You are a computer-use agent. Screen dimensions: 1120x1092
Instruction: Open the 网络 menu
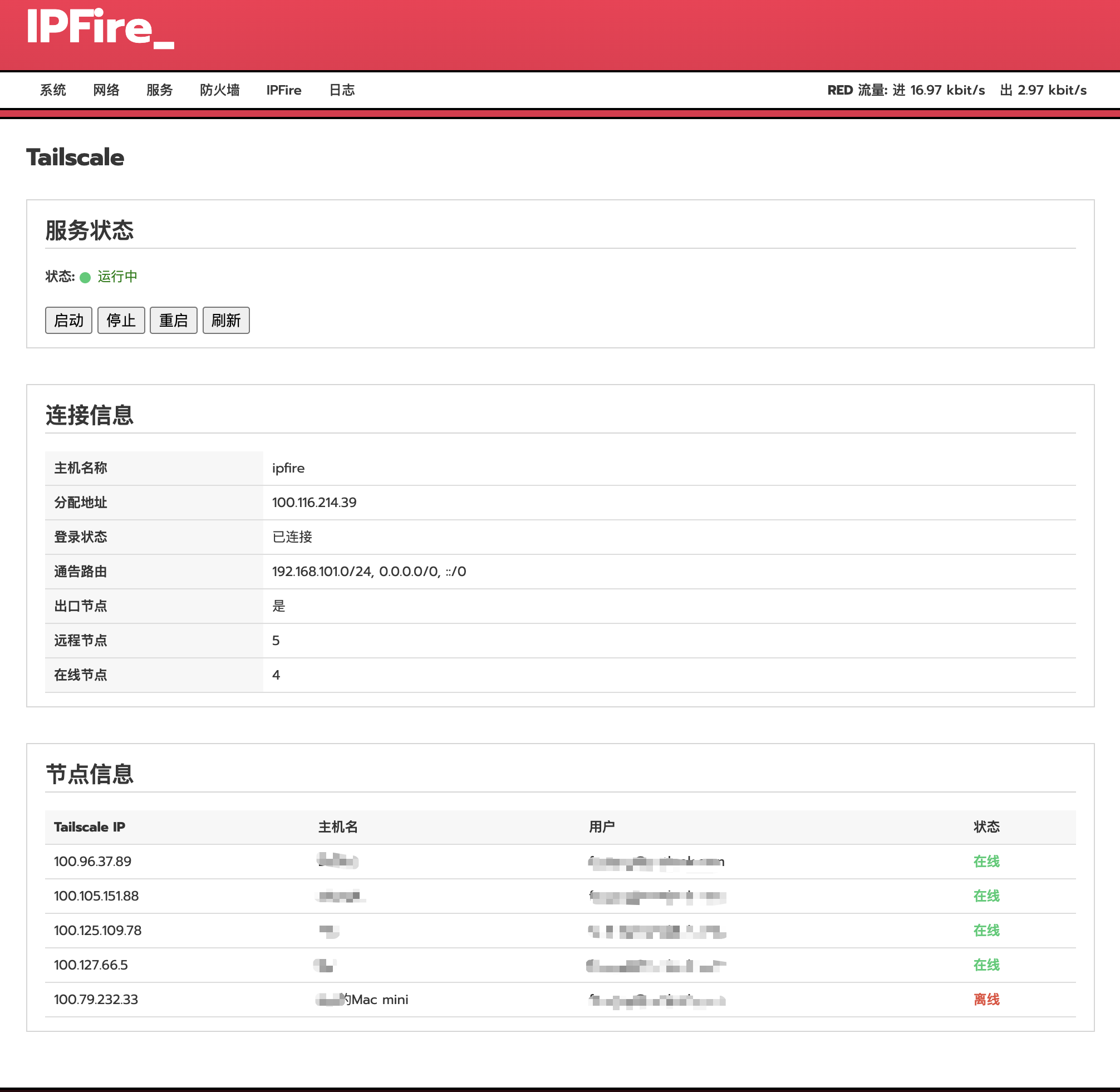106,90
